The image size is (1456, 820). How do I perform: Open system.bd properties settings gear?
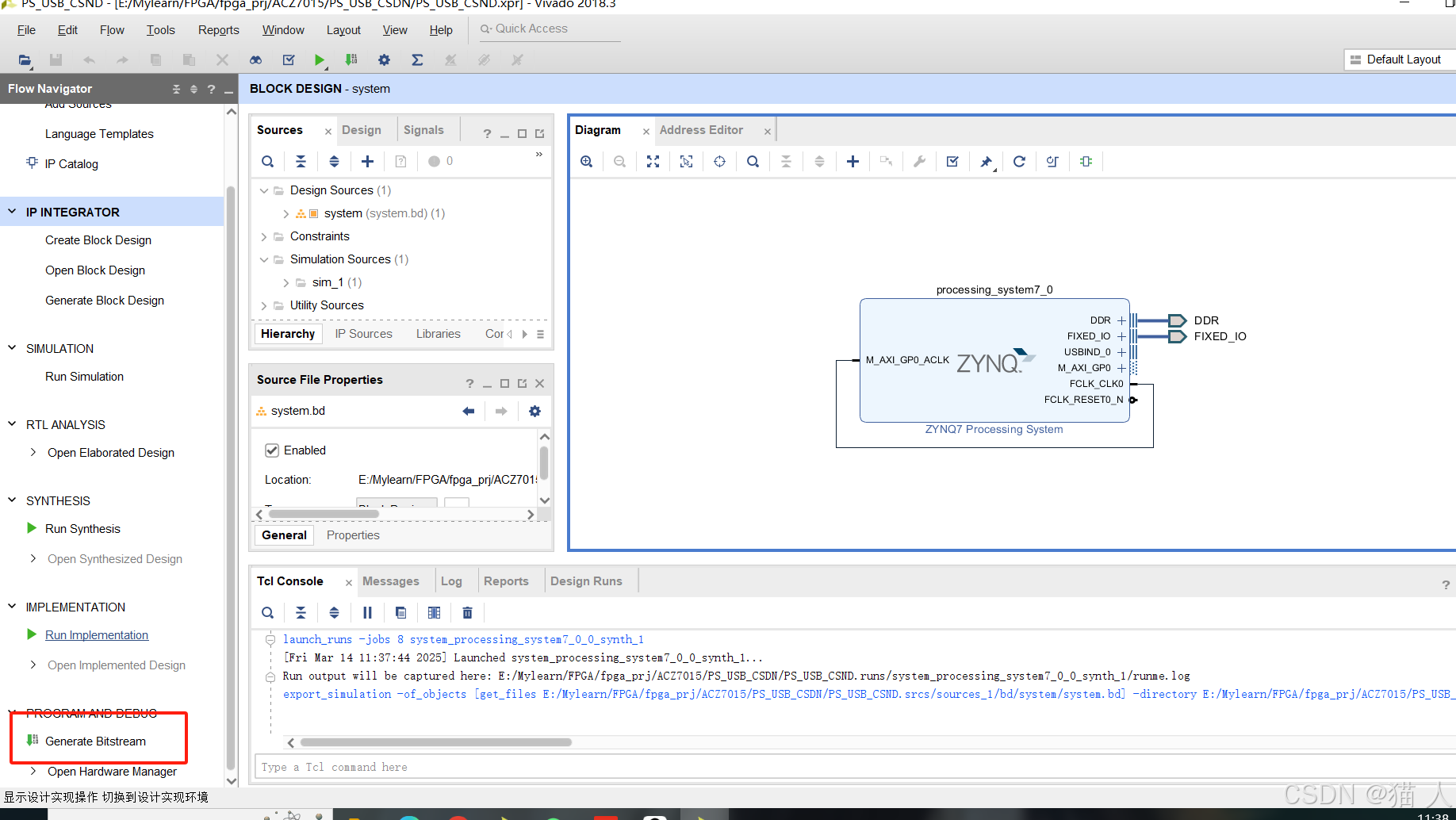(535, 411)
